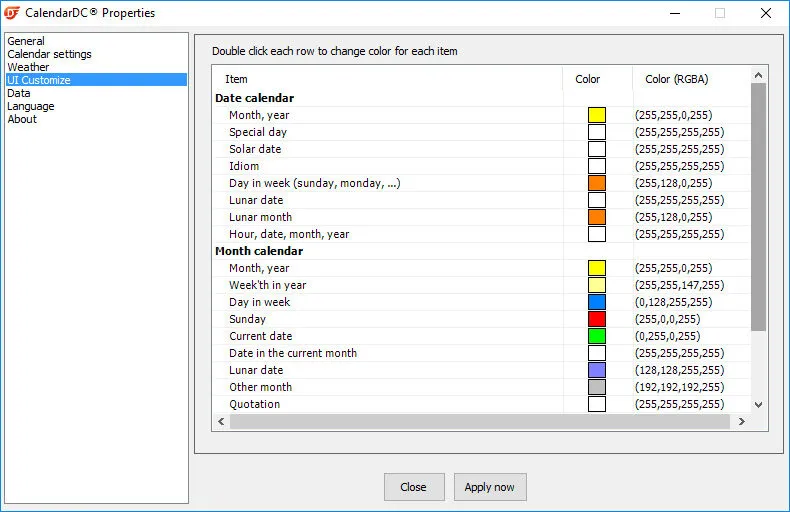Click orange swatch for Day in week (sunday, monday, ...)
The width and height of the screenshot is (790, 512).
click(597, 183)
